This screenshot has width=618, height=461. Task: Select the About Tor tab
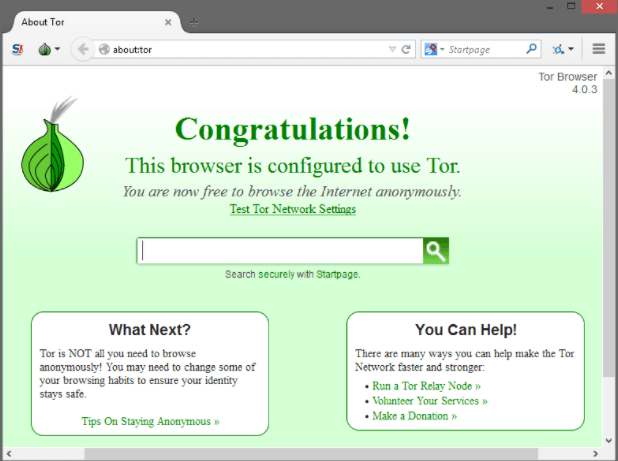(x=96, y=22)
